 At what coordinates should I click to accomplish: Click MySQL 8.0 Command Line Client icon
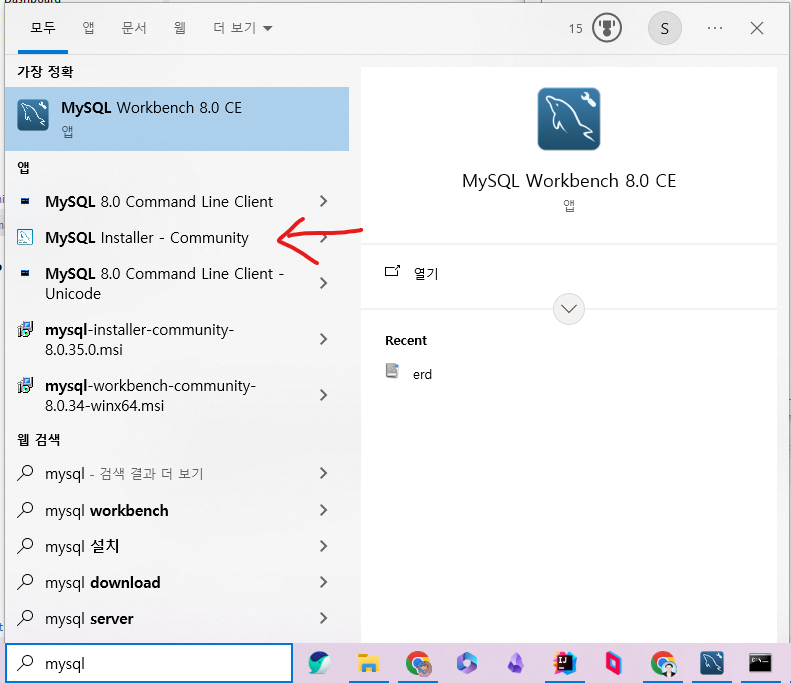coord(25,201)
